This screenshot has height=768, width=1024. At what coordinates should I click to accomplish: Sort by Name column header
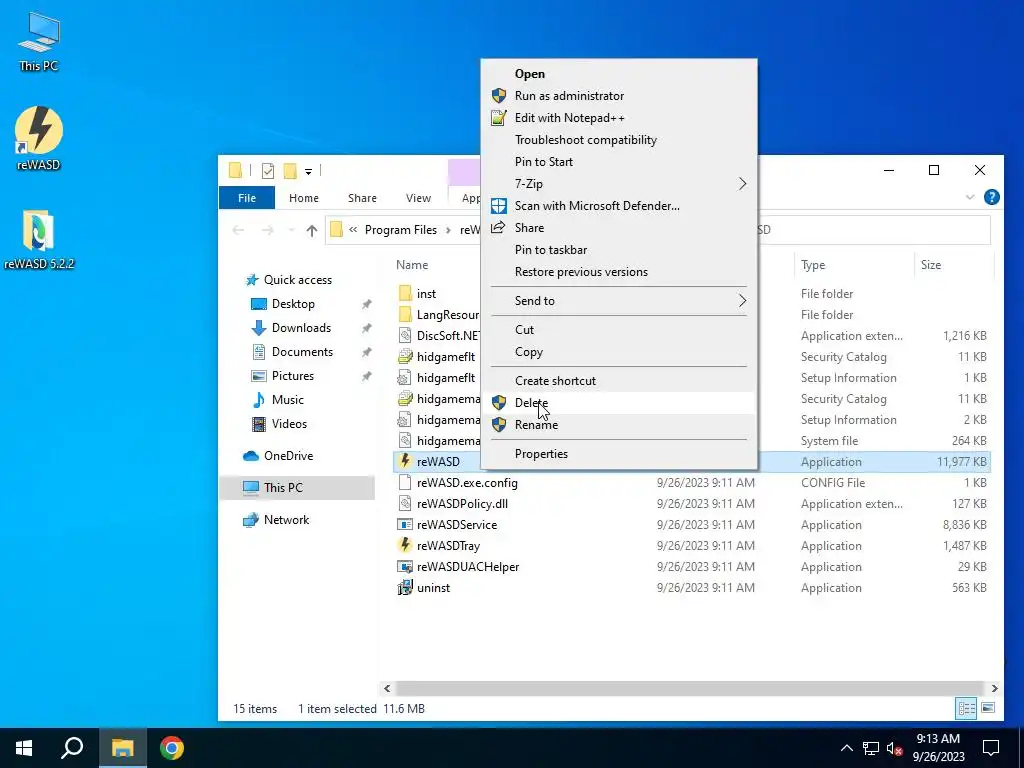click(x=412, y=264)
